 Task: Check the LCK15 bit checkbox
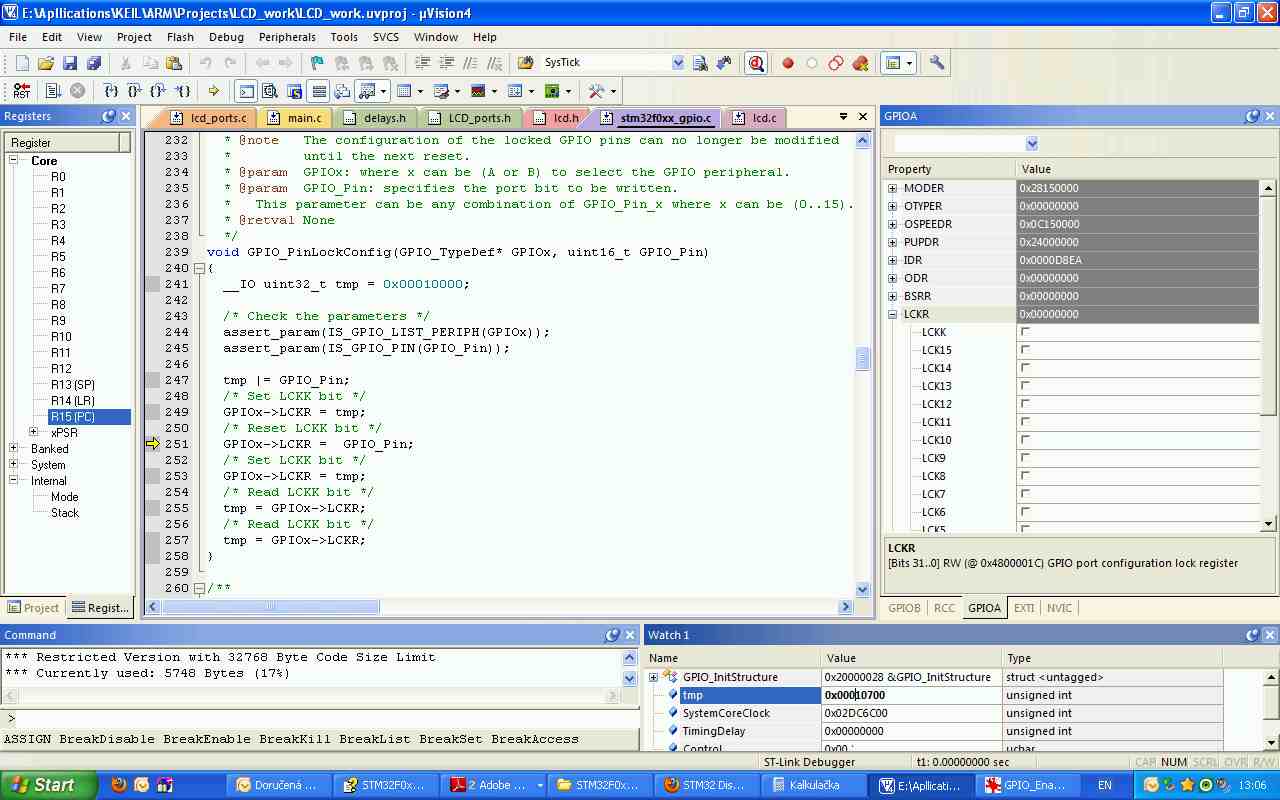(1025, 350)
